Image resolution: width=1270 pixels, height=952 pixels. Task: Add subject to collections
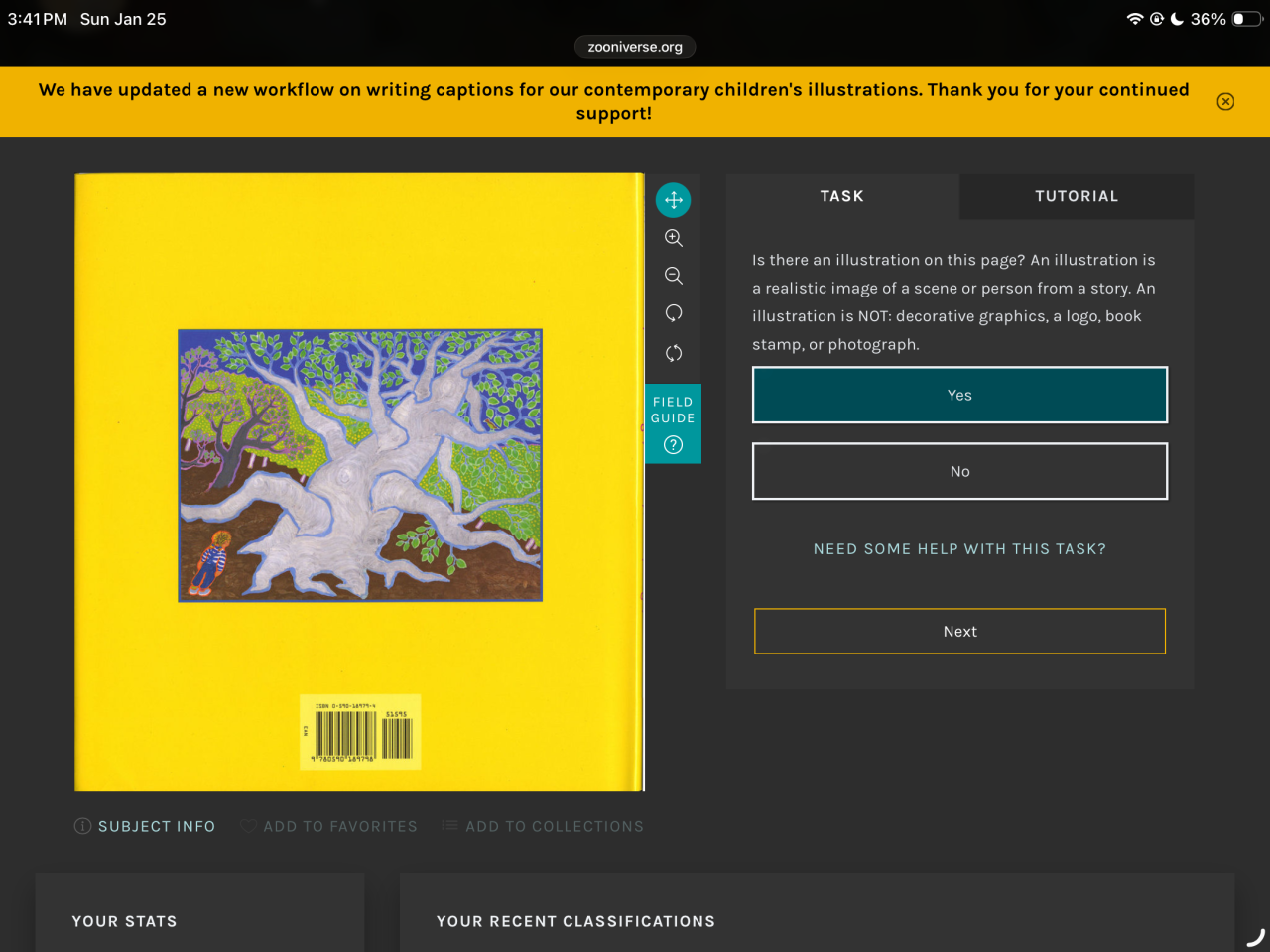(543, 826)
